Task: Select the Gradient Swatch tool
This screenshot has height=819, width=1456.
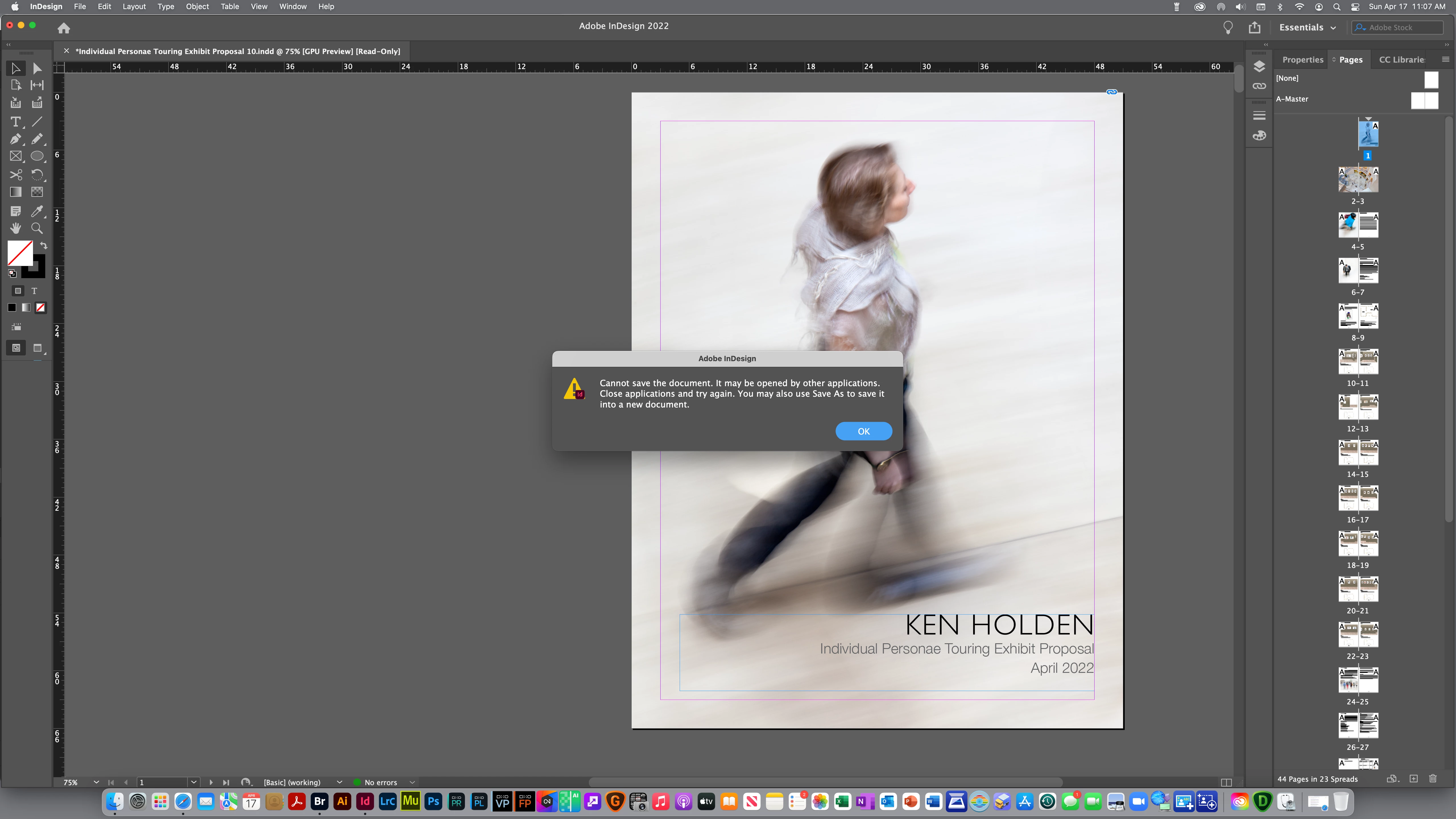Action: [15, 192]
